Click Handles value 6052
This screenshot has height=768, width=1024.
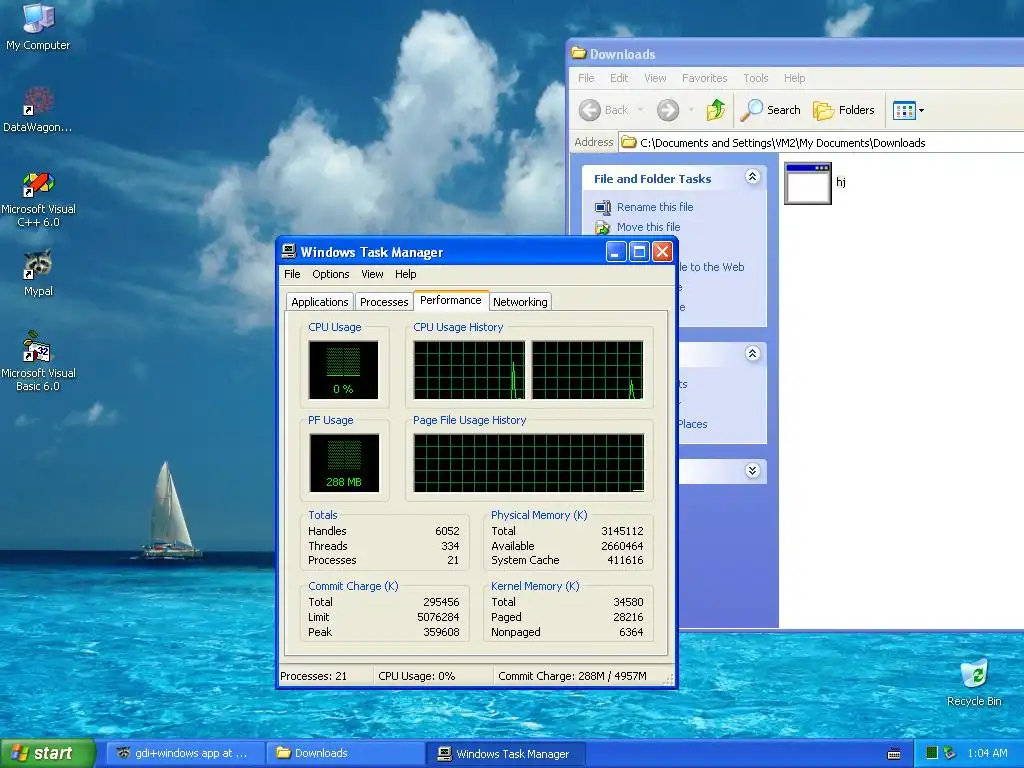[x=447, y=531]
